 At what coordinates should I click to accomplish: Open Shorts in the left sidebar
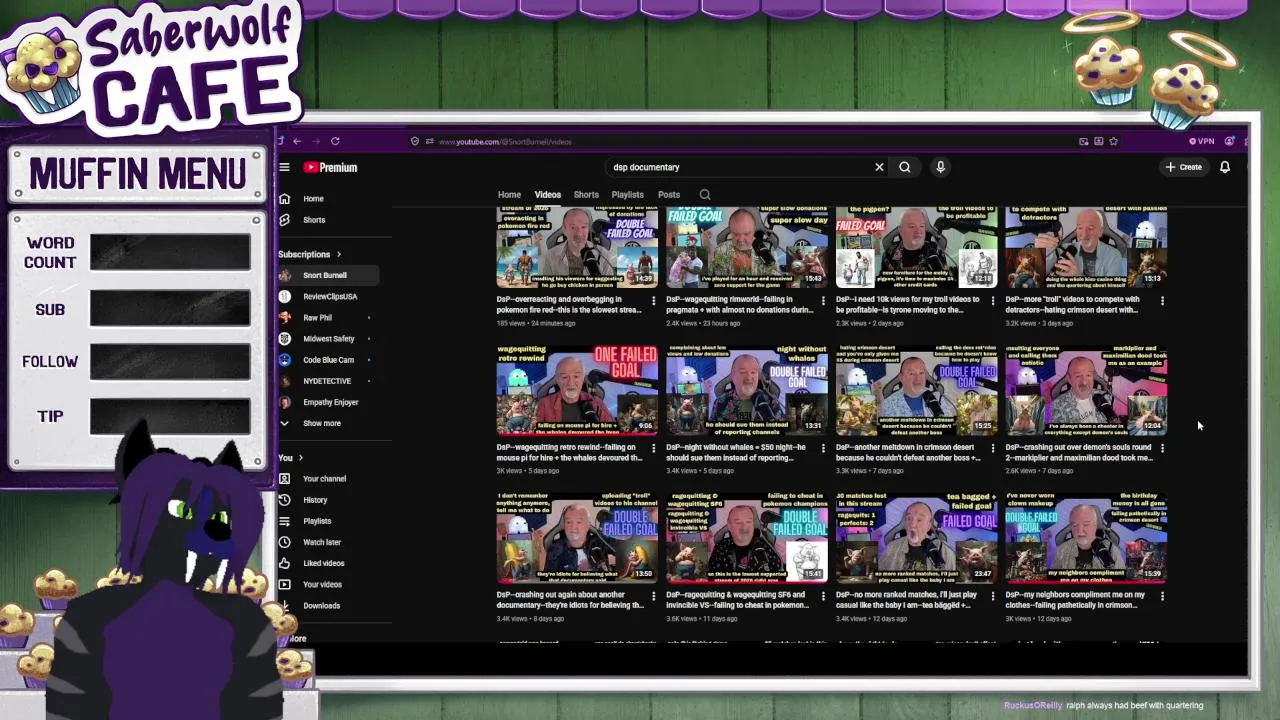point(314,219)
